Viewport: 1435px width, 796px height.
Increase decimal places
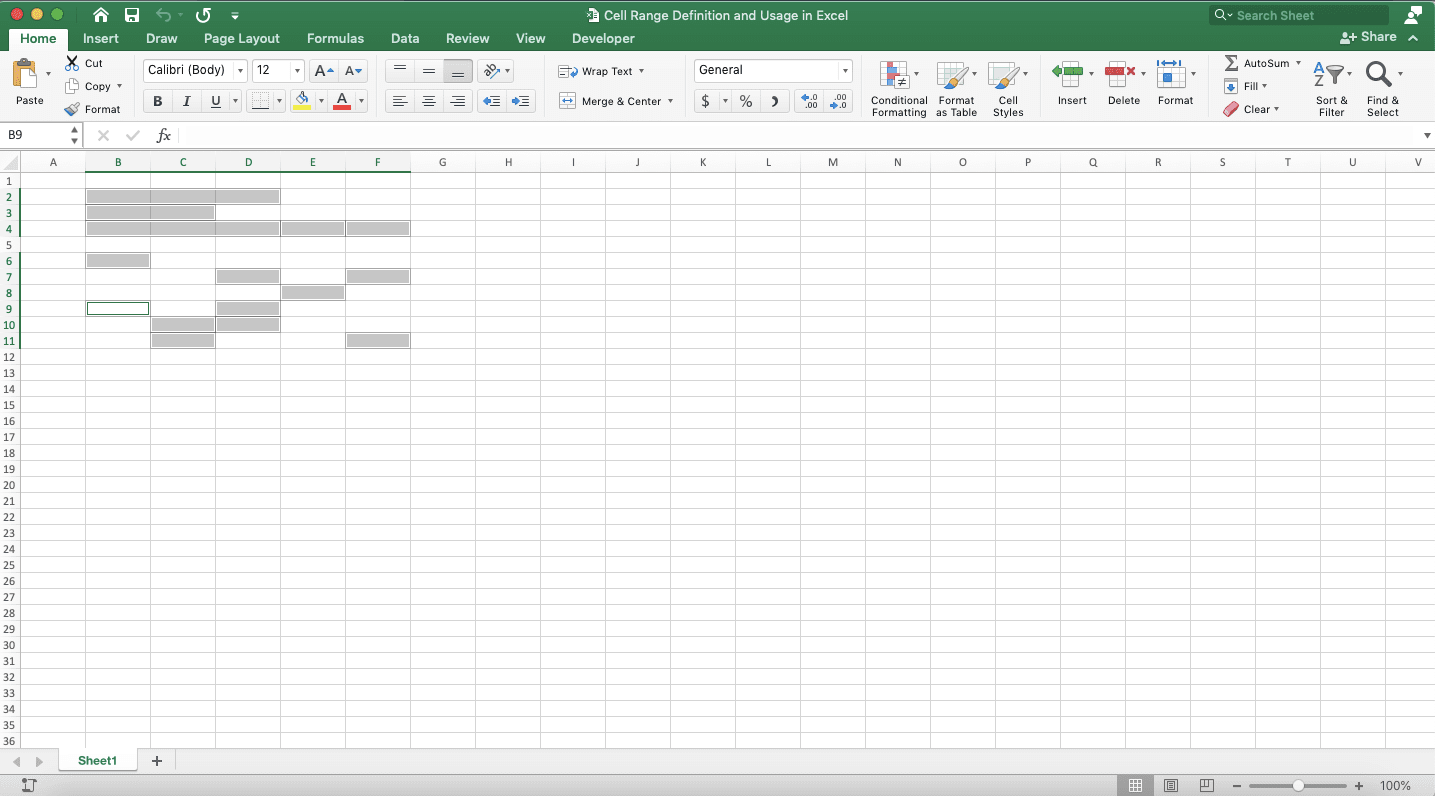coord(809,101)
